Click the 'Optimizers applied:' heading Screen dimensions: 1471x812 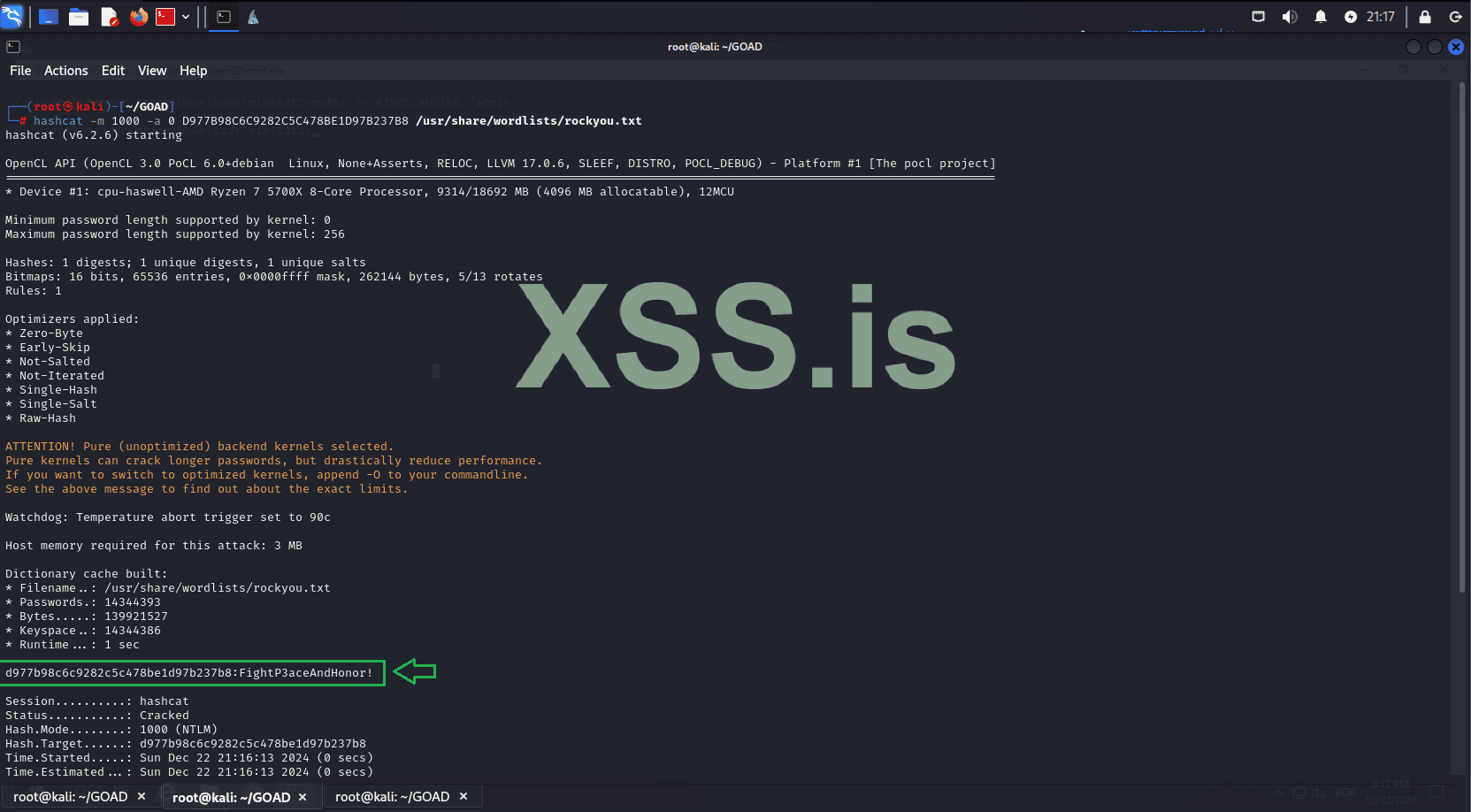(x=73, y=319)
